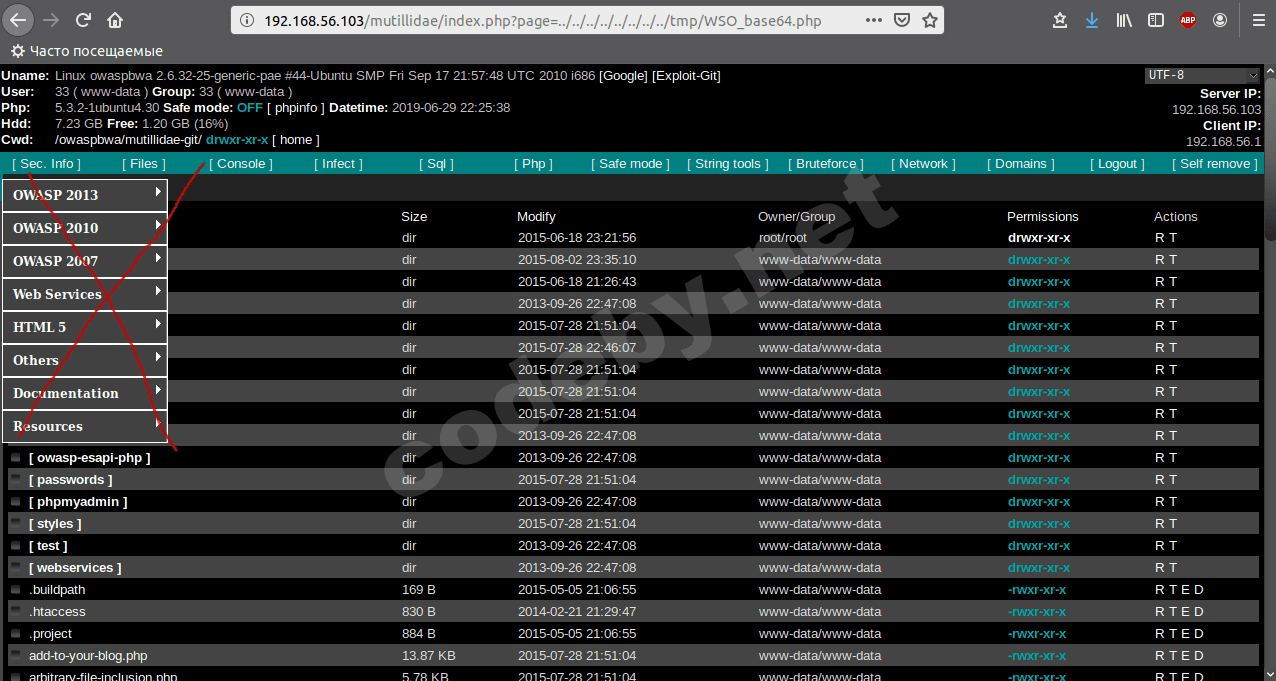Sort by the Size column header
This screenshot has height=681, width=1276.
click(x=414, y=216)
